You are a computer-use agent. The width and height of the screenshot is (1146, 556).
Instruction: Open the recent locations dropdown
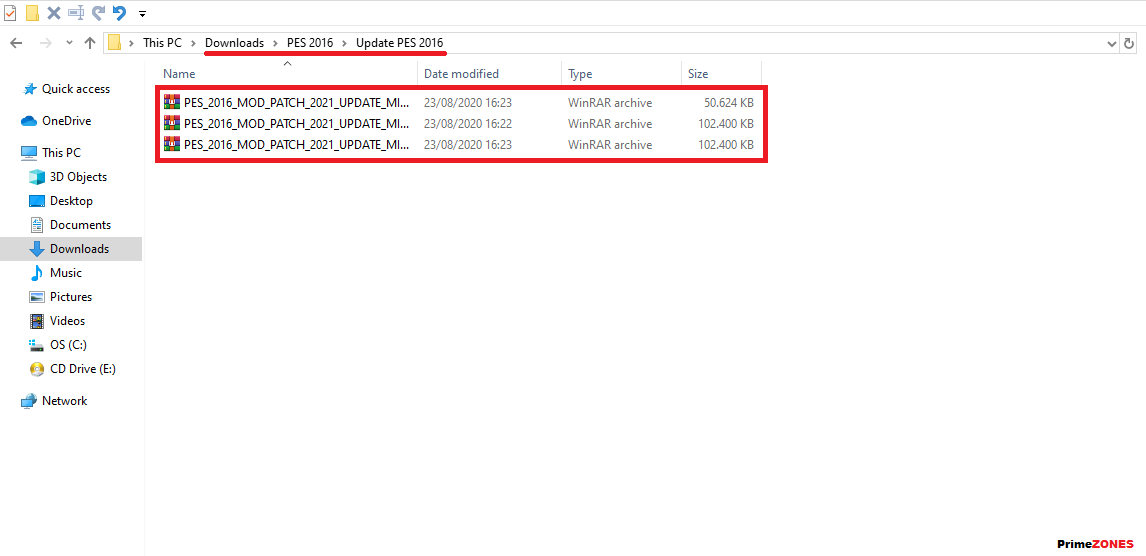[x=69, y=43]
